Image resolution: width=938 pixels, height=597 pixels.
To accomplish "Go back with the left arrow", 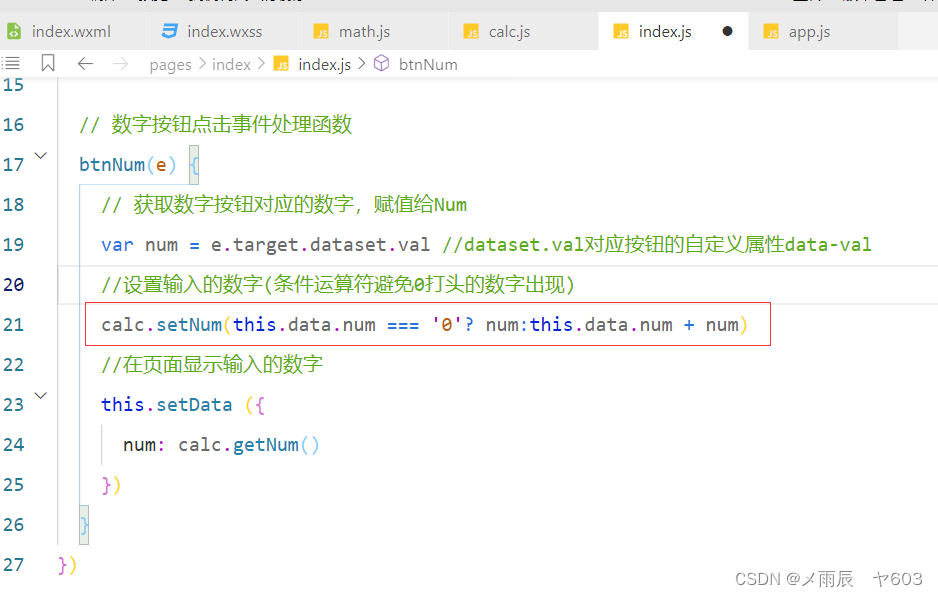I will [x=86, y=63].
